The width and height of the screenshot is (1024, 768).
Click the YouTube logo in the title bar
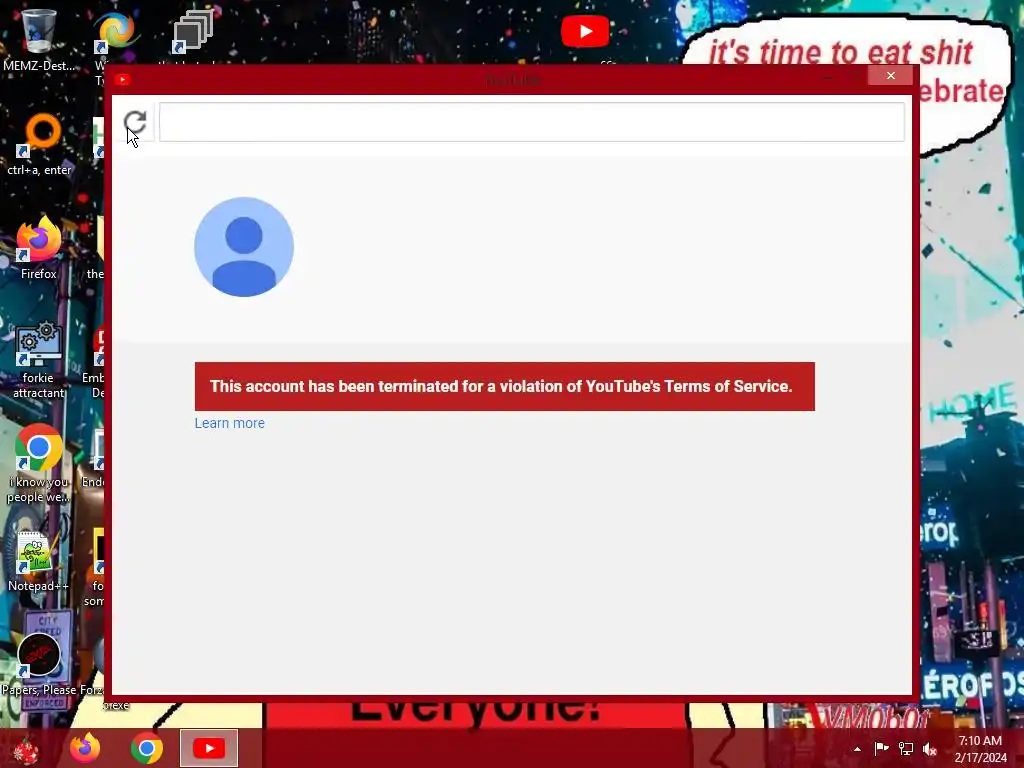[122, 80]
